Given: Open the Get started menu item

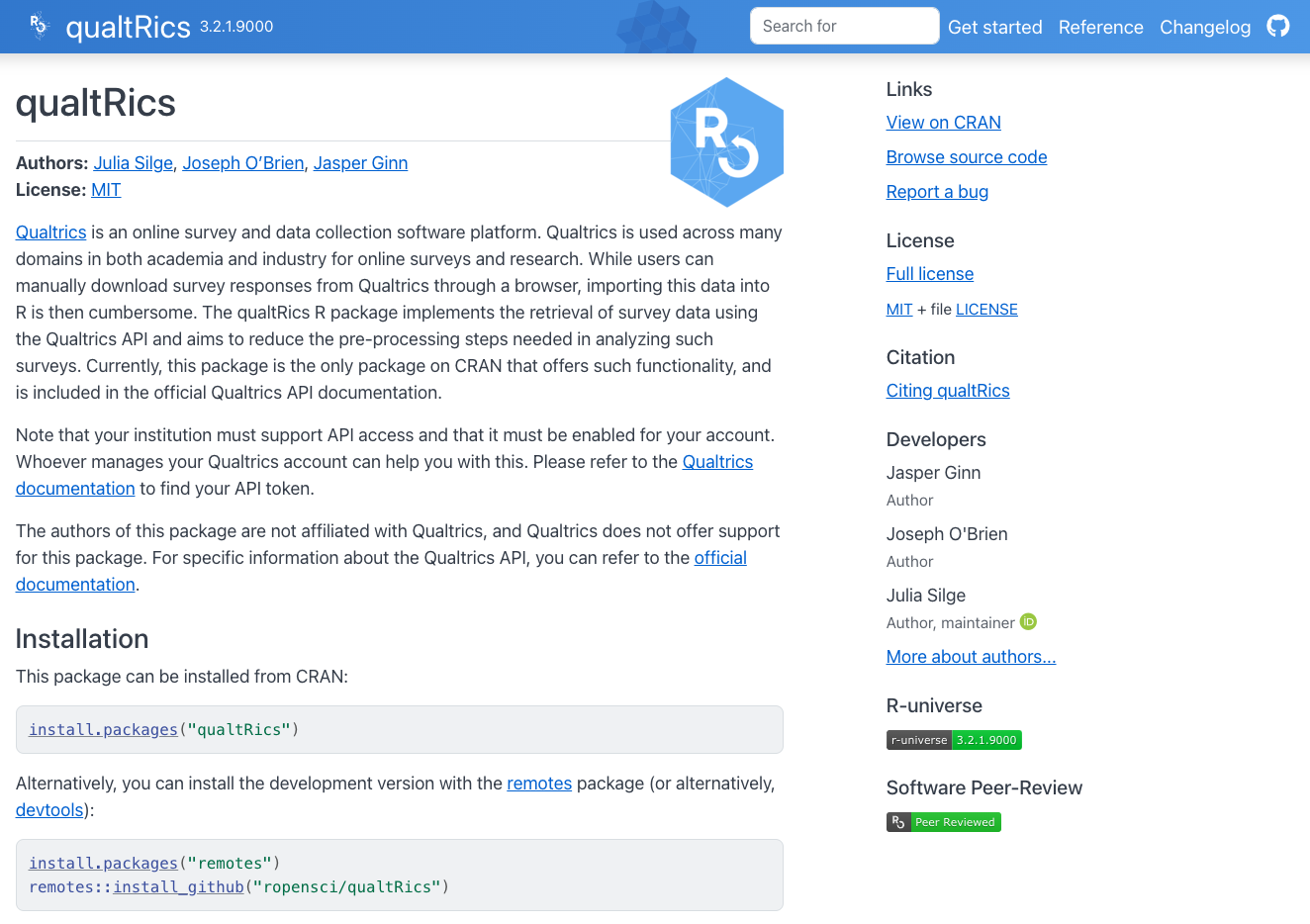Looking at the screenshot, I should (x=994, y=27).
